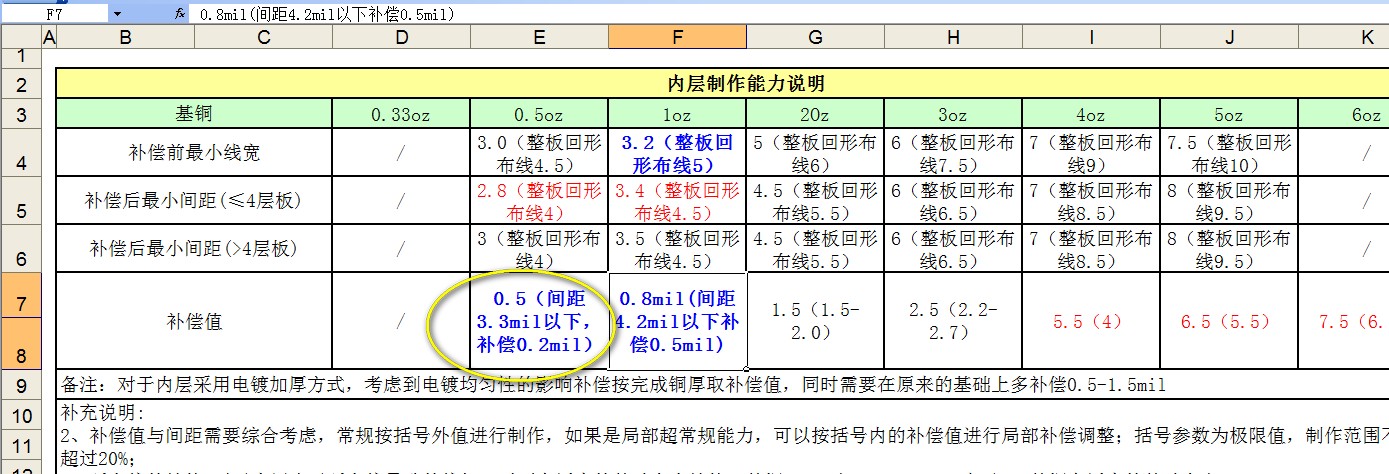Viewport: 1389px width, 474px height.
Task: Select row 8 header
Action: [x=20, y=344]
